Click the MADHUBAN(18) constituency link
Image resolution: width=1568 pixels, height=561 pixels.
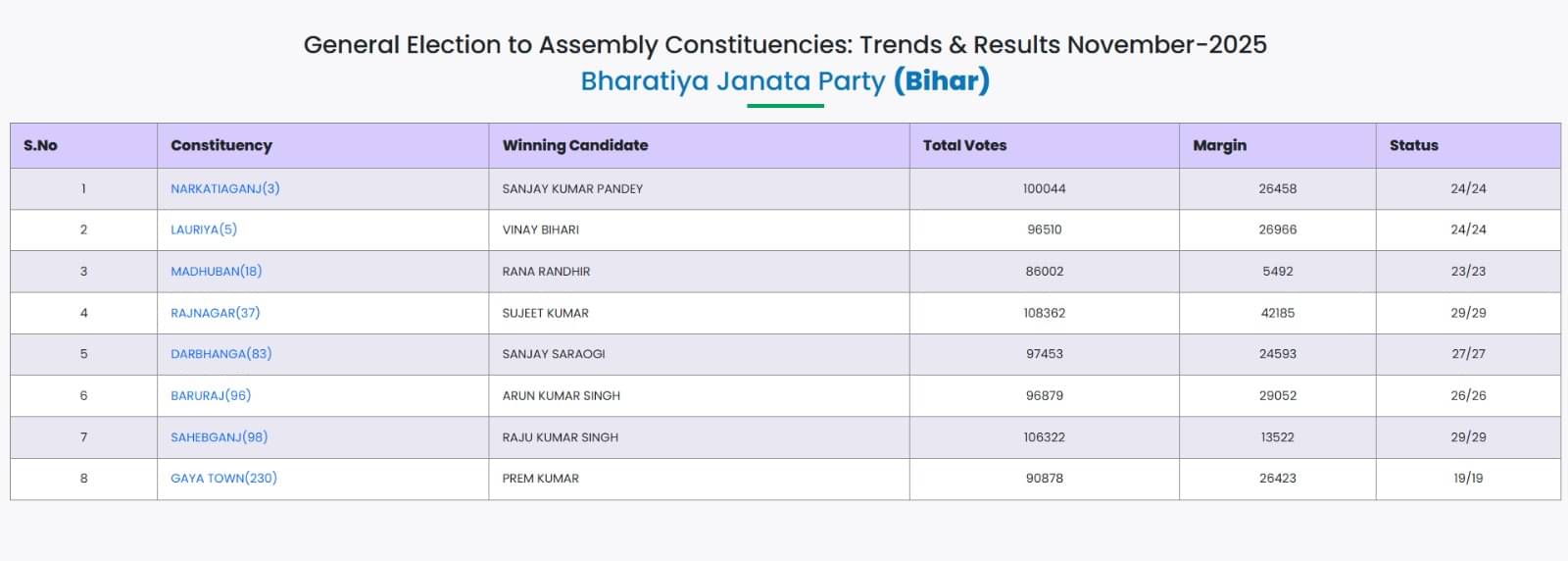[x=216, y=272]
